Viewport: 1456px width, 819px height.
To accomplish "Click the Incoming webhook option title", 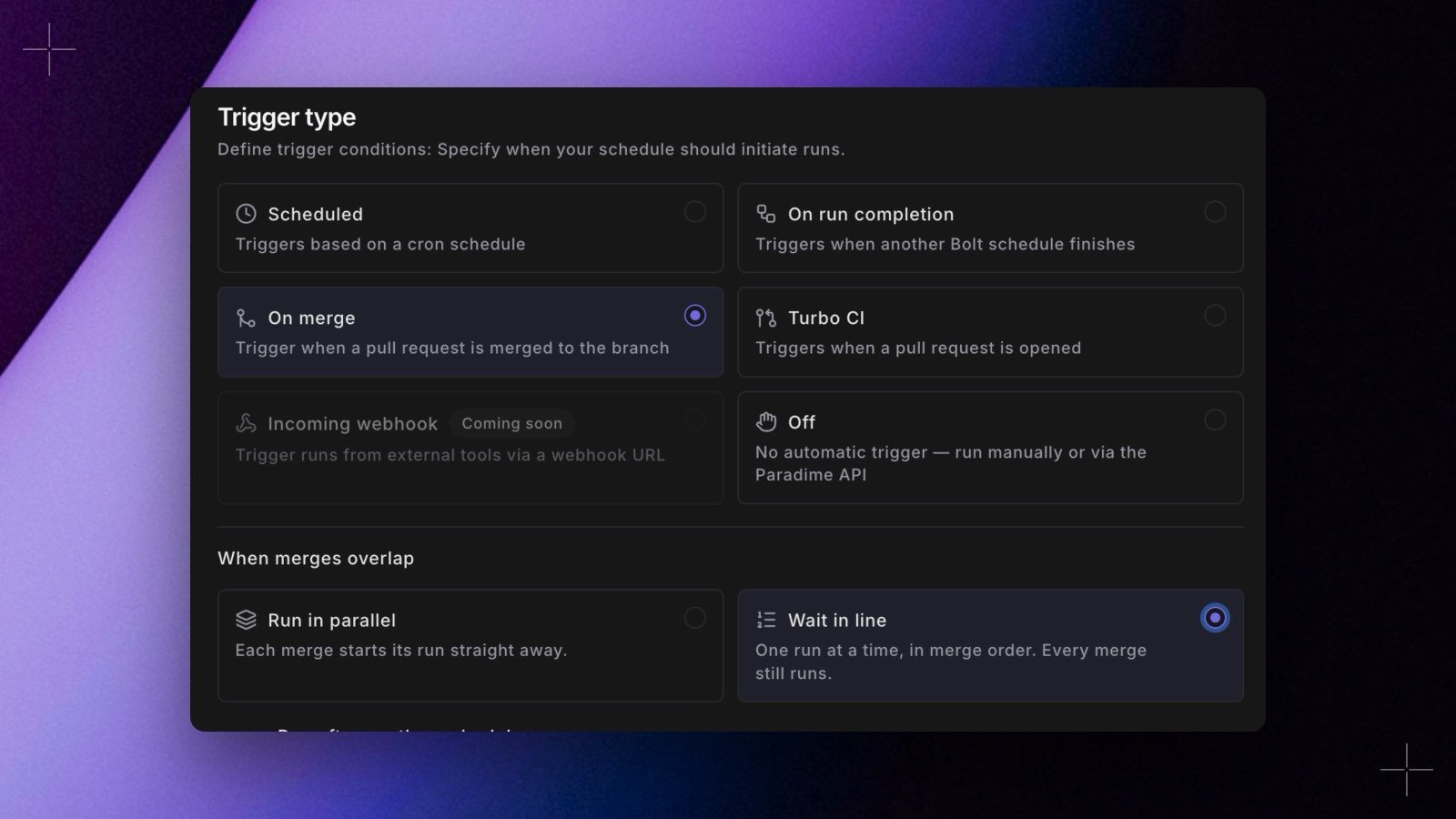I will tap(352, 423).
